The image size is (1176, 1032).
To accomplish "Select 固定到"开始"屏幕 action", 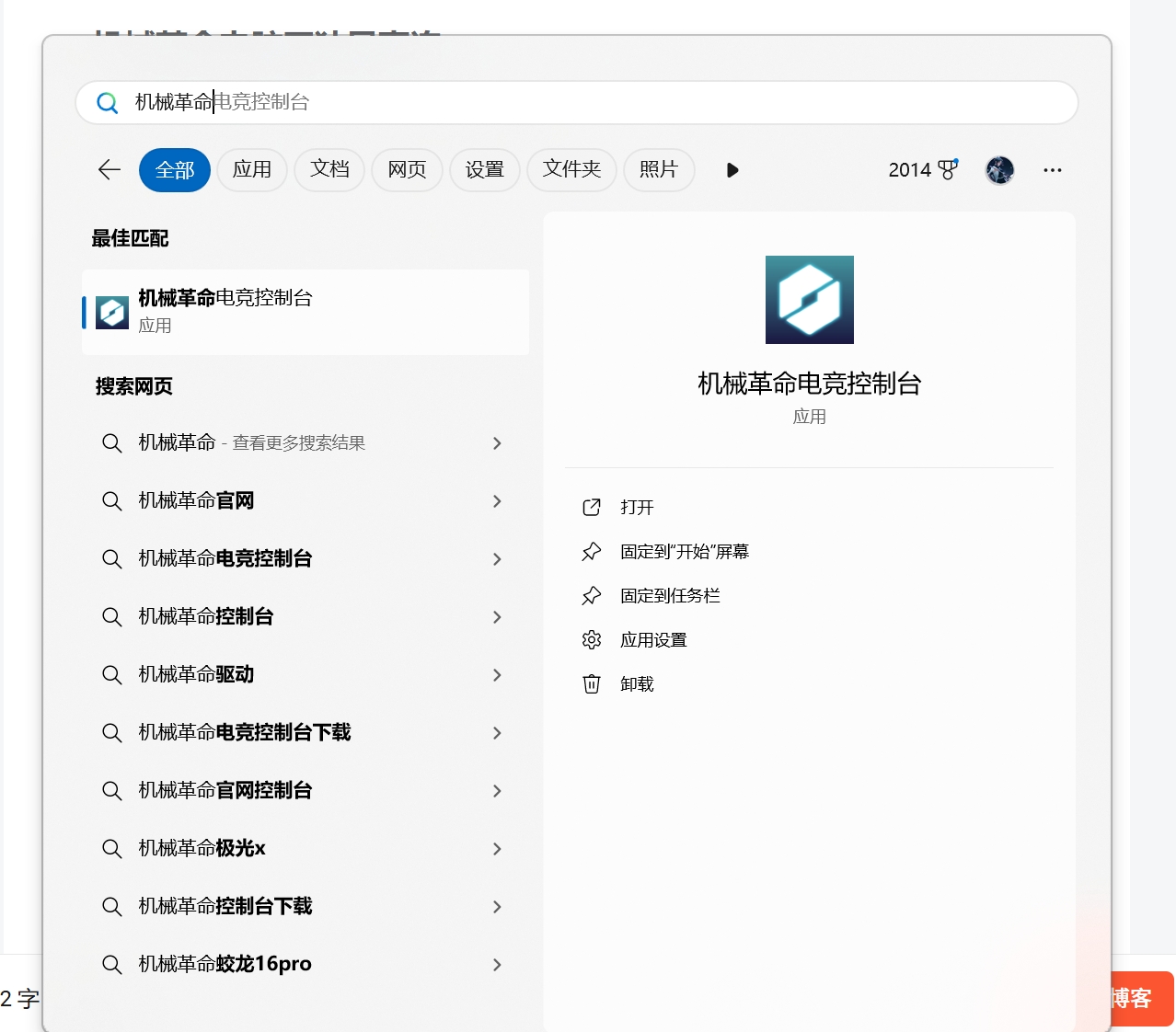I will pos(685,552).
